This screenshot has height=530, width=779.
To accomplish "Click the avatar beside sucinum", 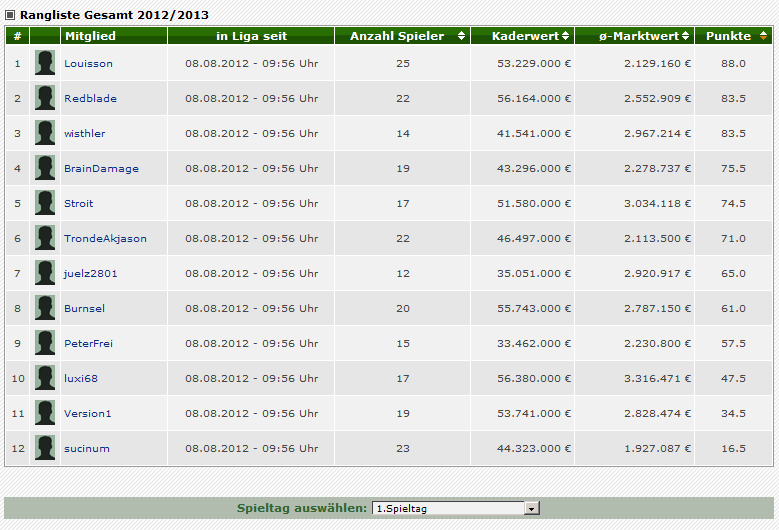I will click(x=45, y=448).
